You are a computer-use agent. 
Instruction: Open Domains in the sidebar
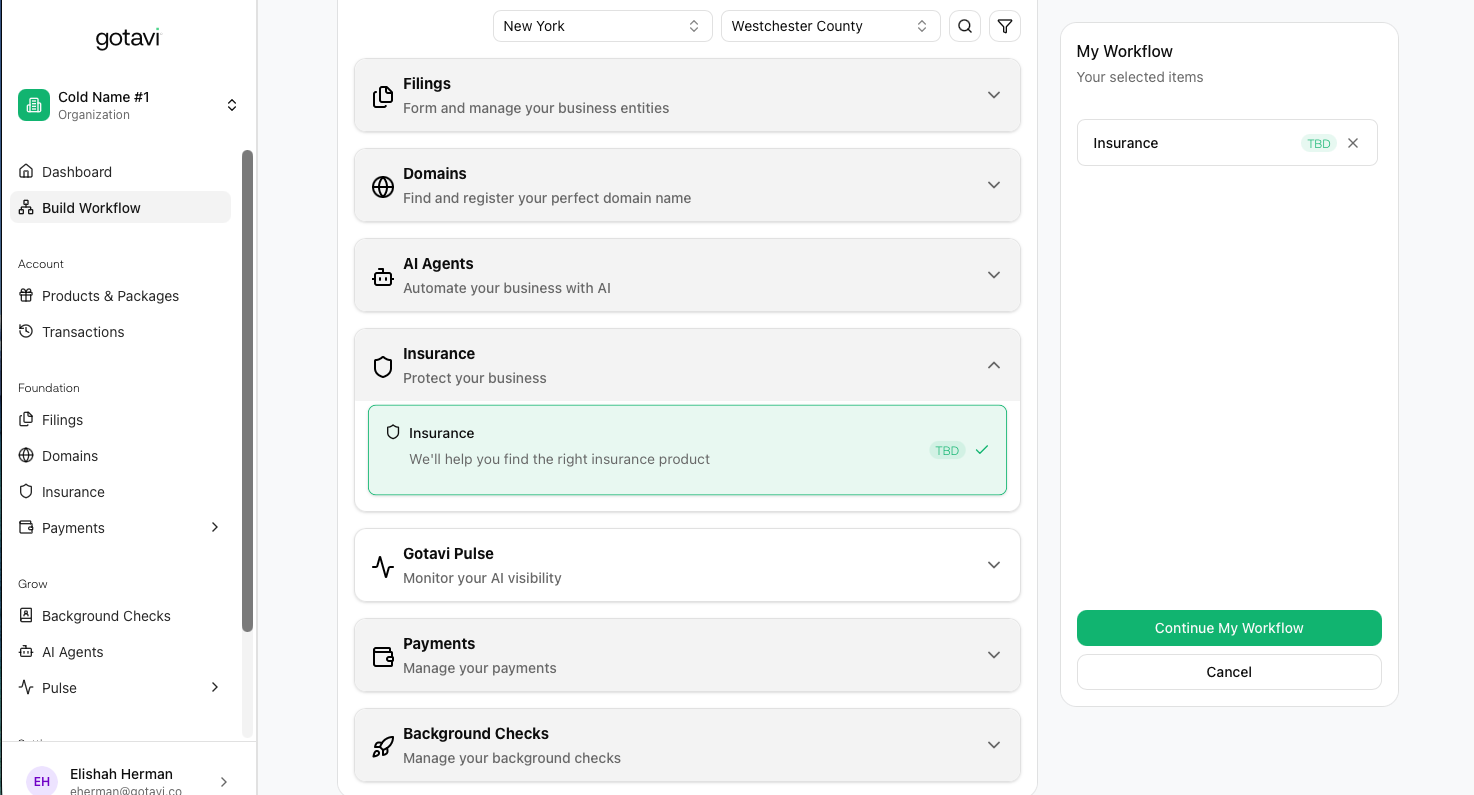[x=120, y=456]
